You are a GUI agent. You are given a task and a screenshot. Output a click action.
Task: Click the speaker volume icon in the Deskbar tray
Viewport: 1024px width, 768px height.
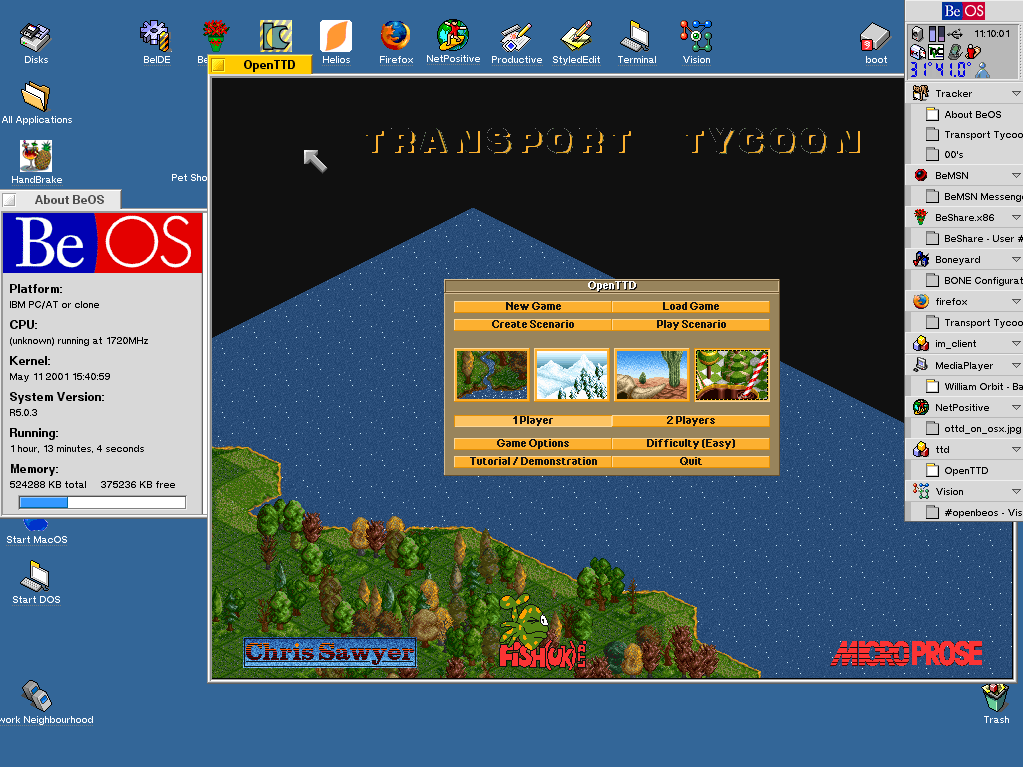917,33
